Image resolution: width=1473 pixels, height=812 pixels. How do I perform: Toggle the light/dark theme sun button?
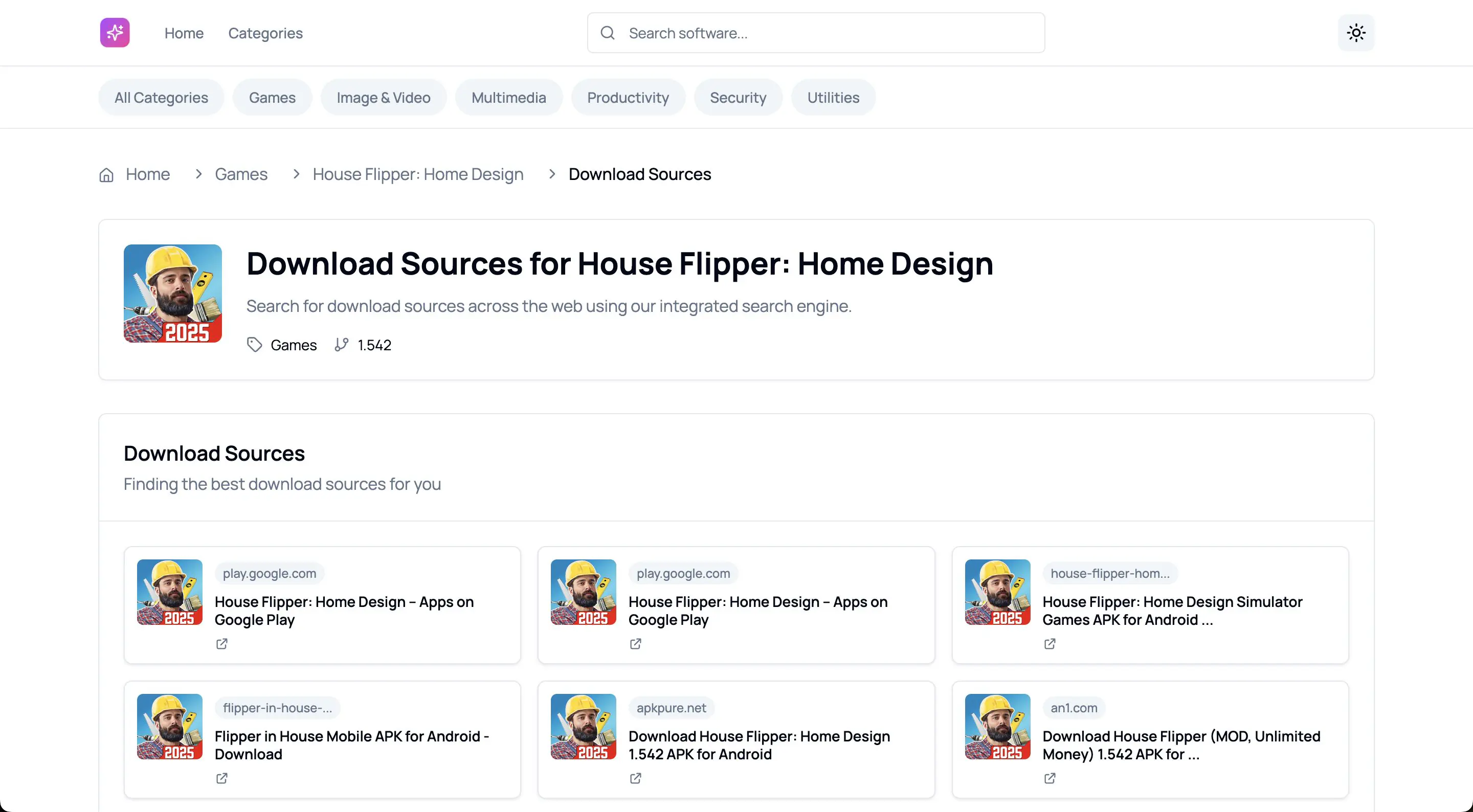click(1355, 33)
